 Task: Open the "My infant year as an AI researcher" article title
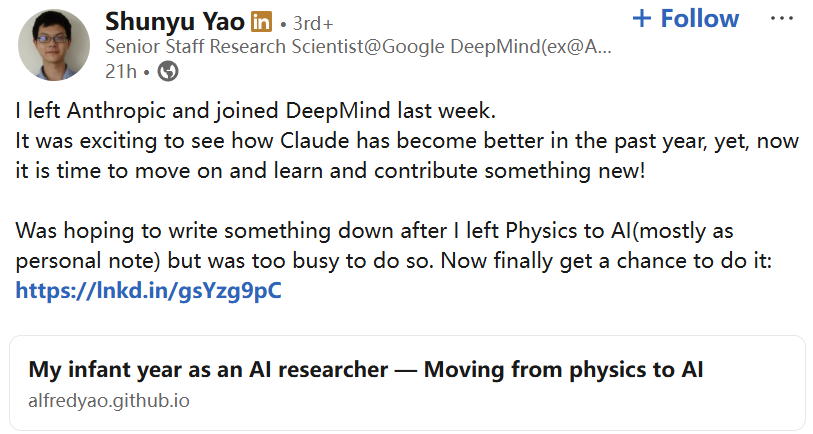point(366,370)
